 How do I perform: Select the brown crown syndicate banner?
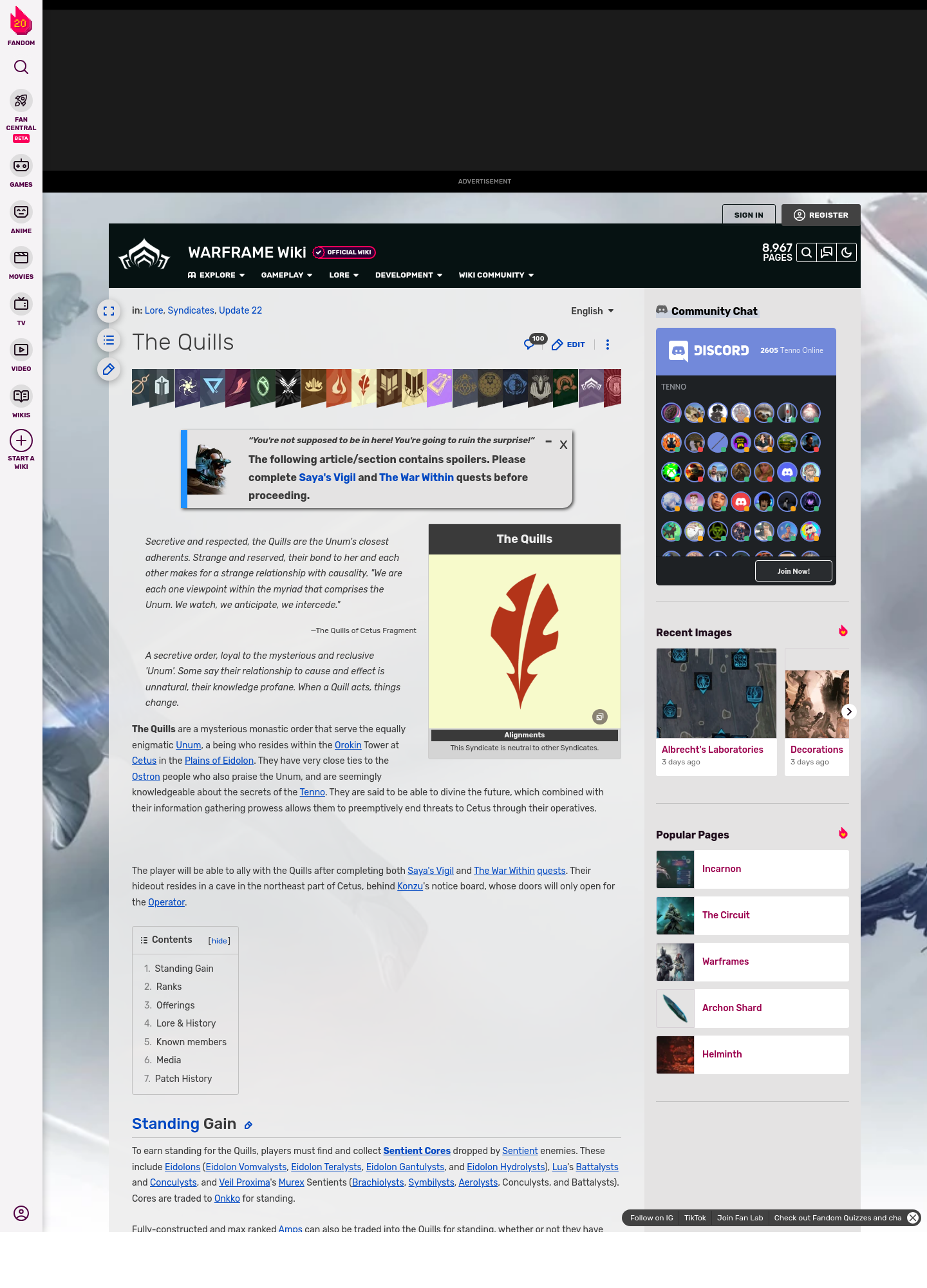pyautogui.click(x=314, y=387)
